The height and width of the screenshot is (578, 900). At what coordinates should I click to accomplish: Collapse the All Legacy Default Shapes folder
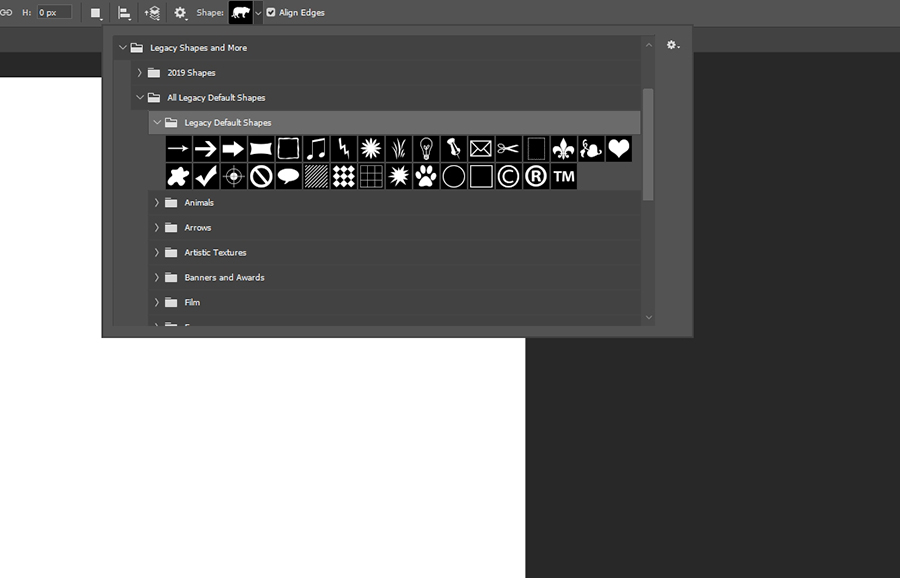point(139,98)
